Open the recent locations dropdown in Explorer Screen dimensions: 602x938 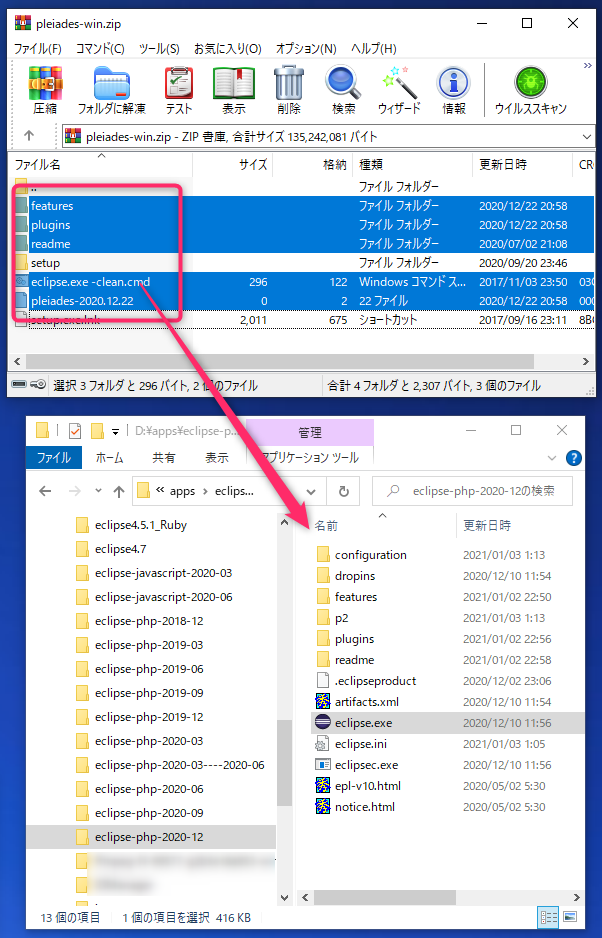98,491
